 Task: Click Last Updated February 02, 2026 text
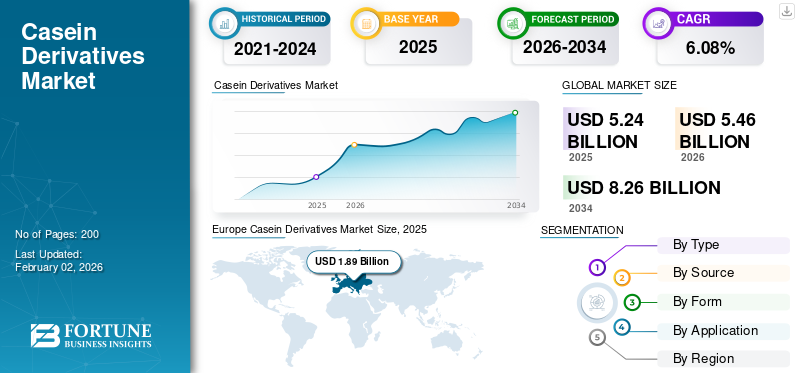[59, 261]
